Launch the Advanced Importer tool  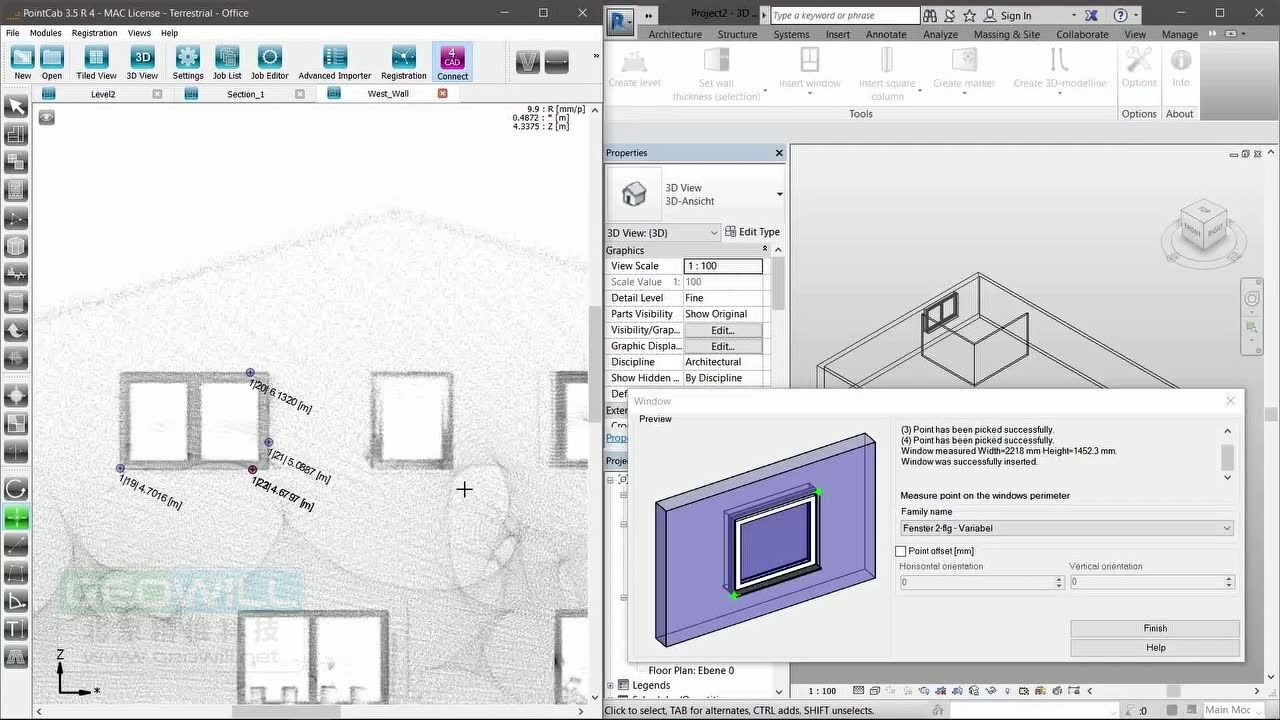tap(335, 62)
